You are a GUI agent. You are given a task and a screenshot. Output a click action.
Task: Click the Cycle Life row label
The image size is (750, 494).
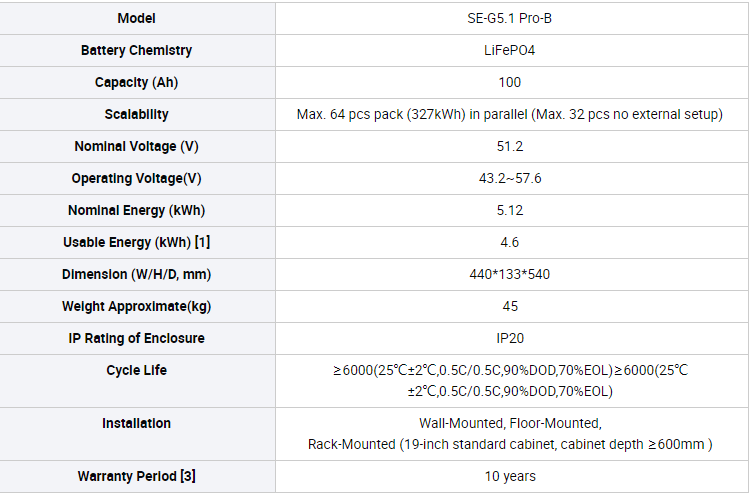tap(136, 370)
